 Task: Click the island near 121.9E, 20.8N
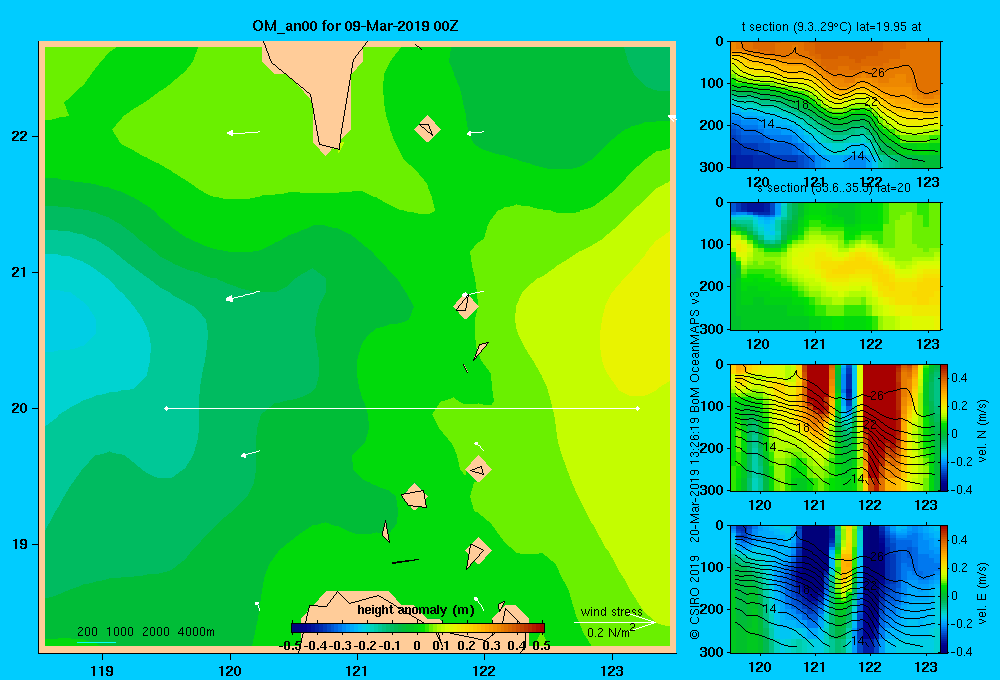coord(466,306)
